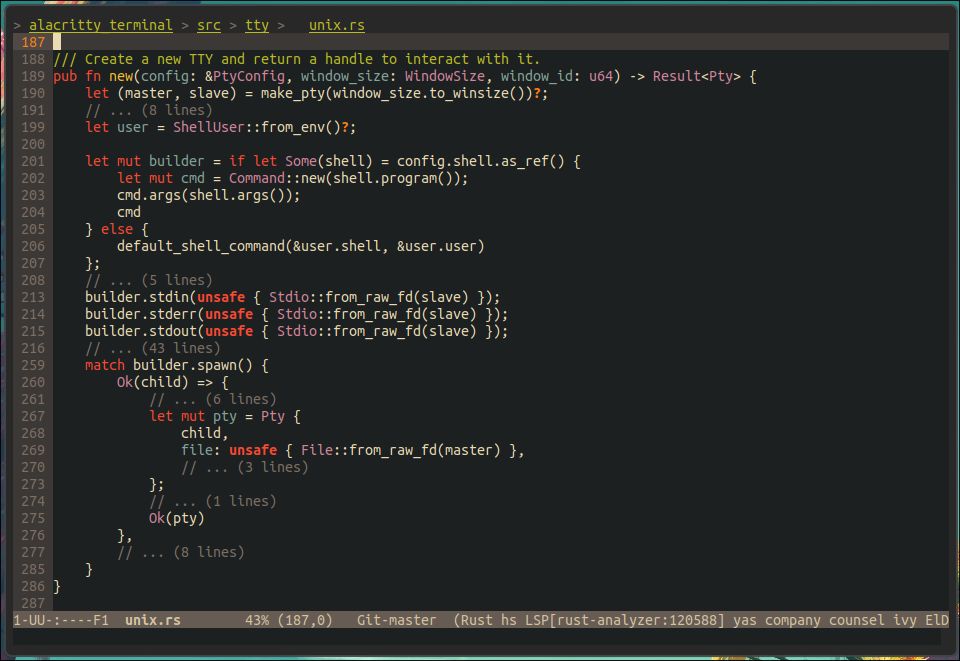Expand the folded 1 lines block

[x=212, y=501]
